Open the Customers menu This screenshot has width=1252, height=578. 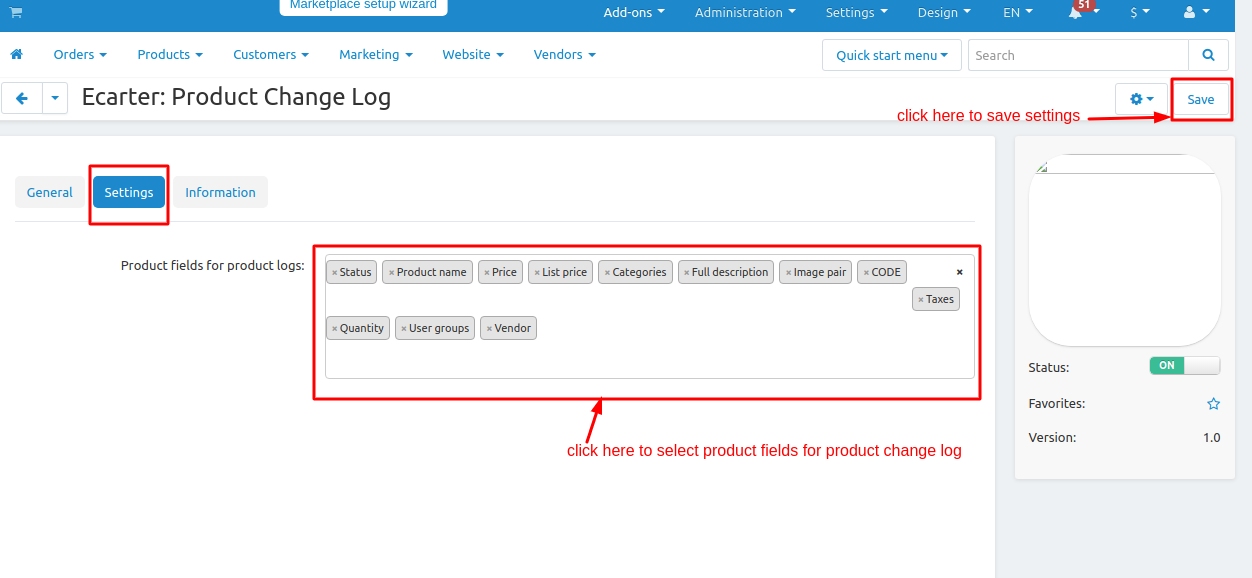coord(271,55)
